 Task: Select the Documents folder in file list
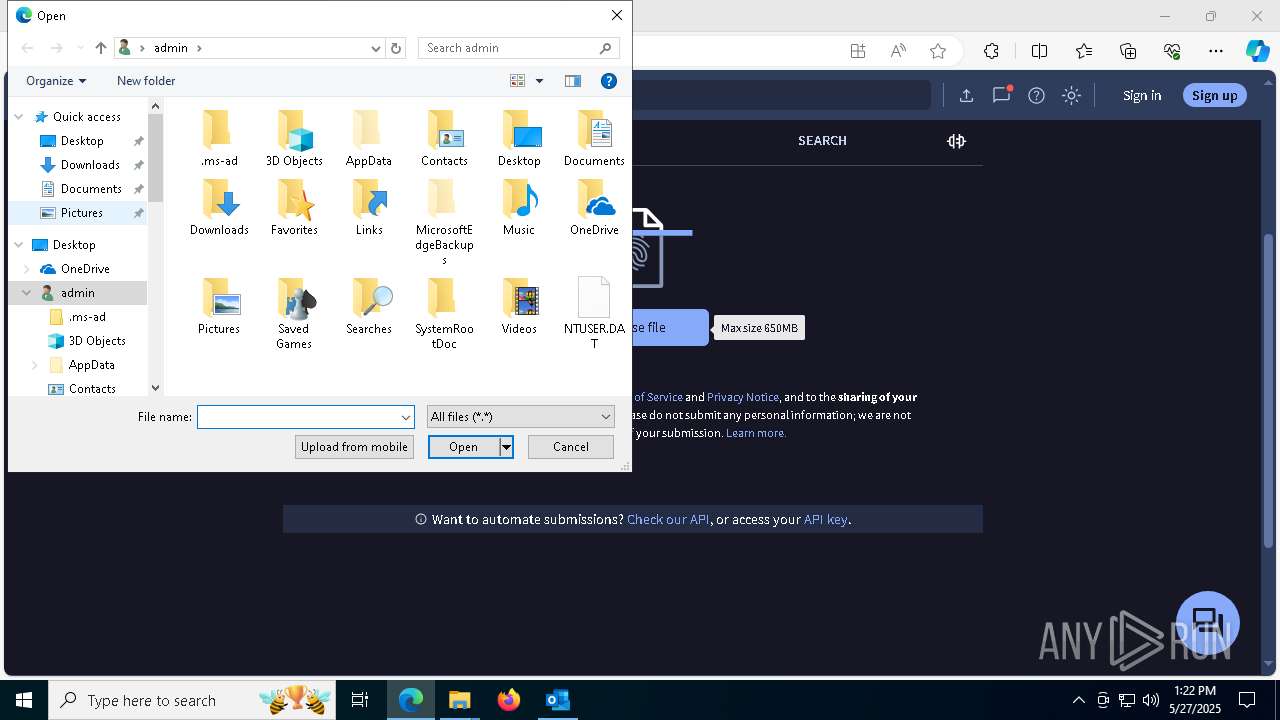tap(594, 138)
